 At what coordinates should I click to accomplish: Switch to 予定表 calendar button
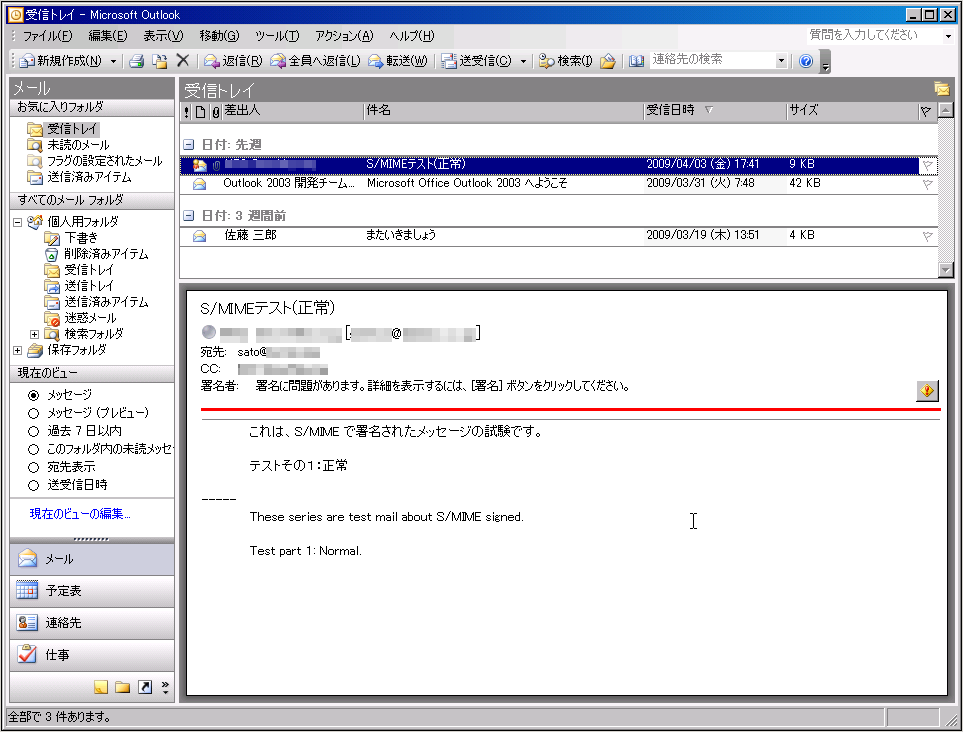pos(92,591)
